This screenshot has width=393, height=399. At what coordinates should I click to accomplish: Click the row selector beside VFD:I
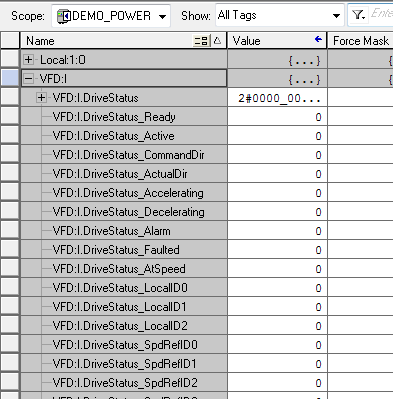pyautogui.click(x=10, y=79)
